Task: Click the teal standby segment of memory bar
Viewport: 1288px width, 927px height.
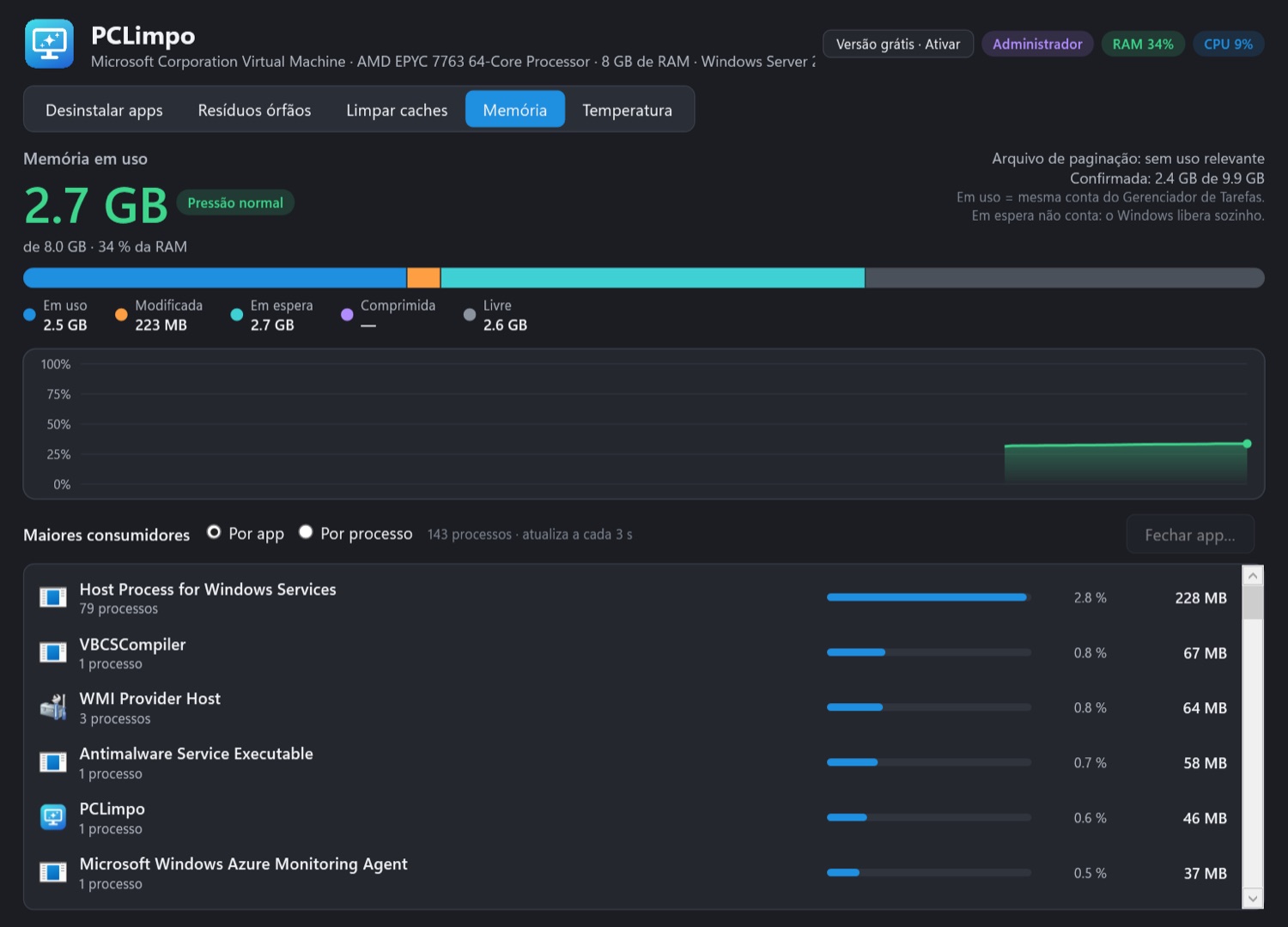Action: pyautogui.click(x=653, y=278)
